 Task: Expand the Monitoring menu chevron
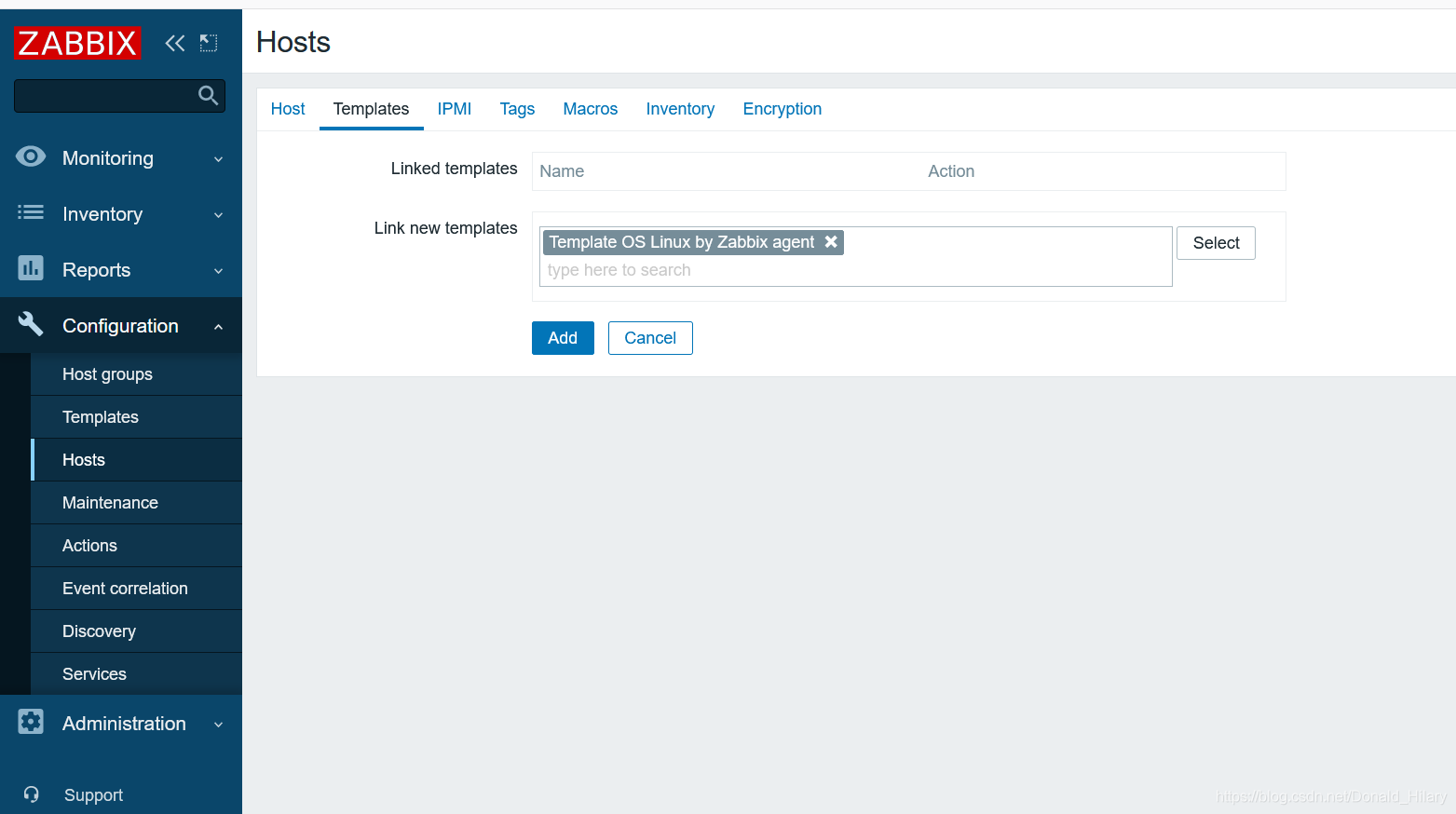pos(218,159)
